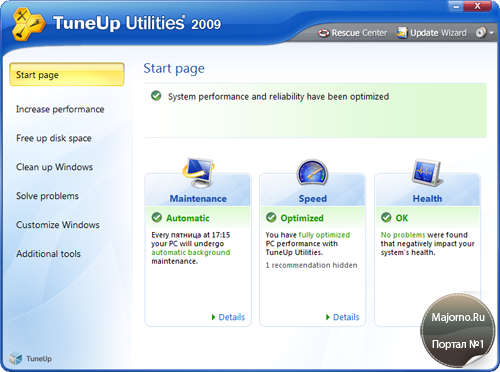Open Solve problems section
This screenshot has height=372, width=500.
point(47,196)
